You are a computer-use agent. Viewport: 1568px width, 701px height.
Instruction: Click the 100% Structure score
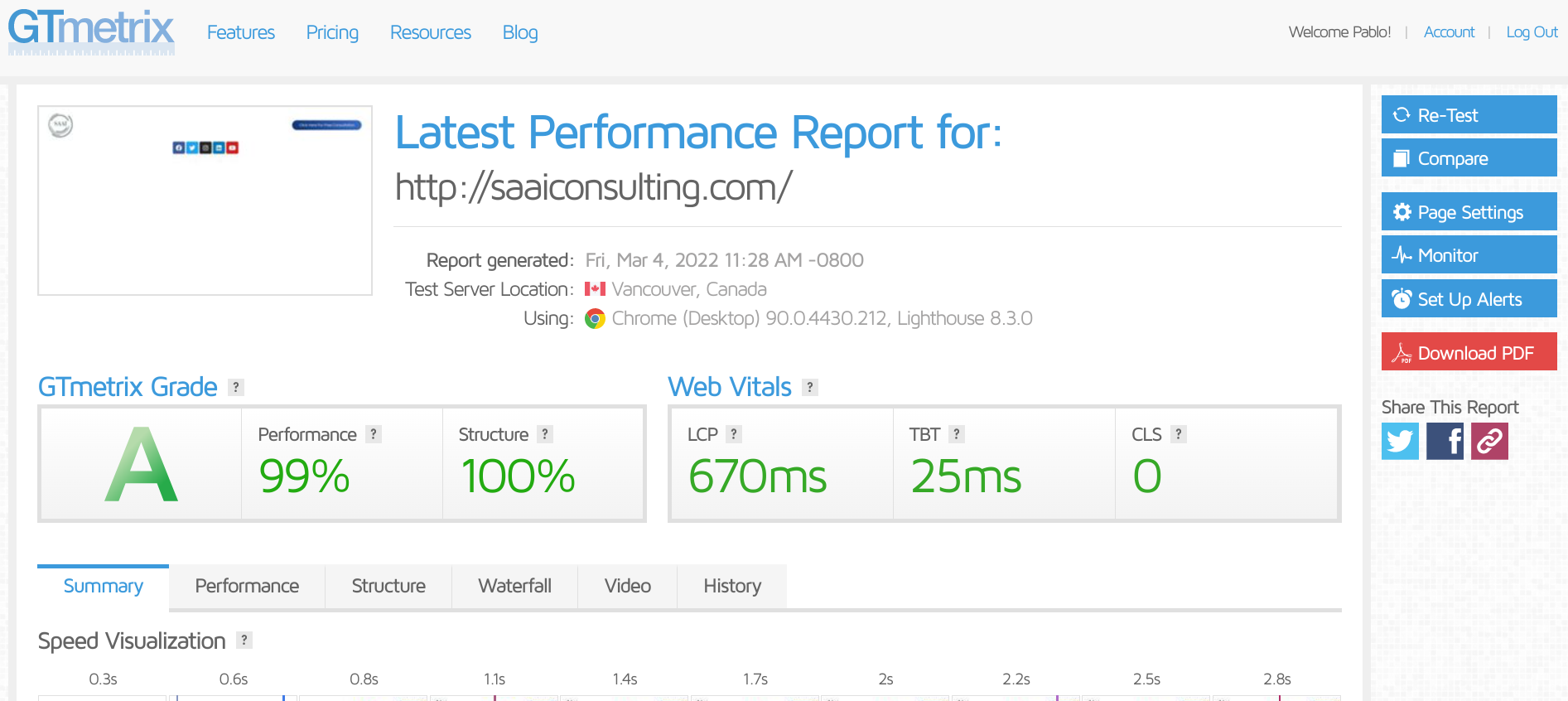pos(518,476)
